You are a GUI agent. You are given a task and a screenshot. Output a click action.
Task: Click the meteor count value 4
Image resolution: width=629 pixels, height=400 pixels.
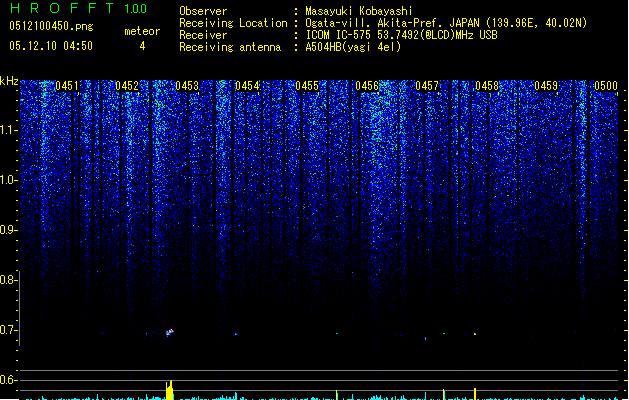point(142,46)
